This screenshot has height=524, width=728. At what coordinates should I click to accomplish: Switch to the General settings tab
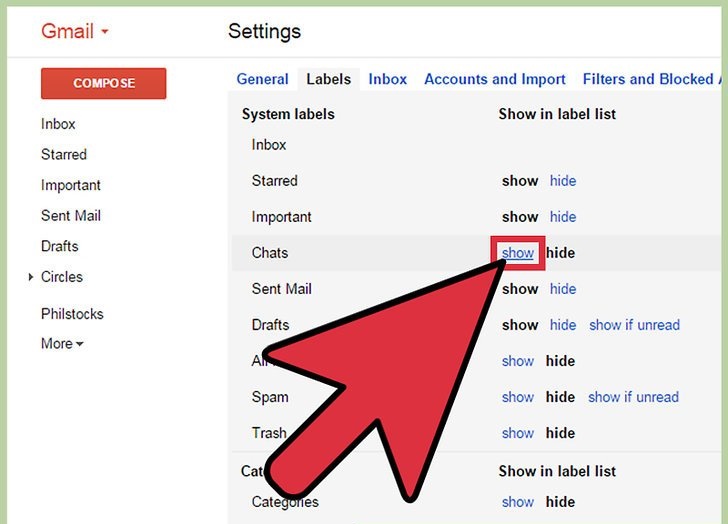point(262,79)
